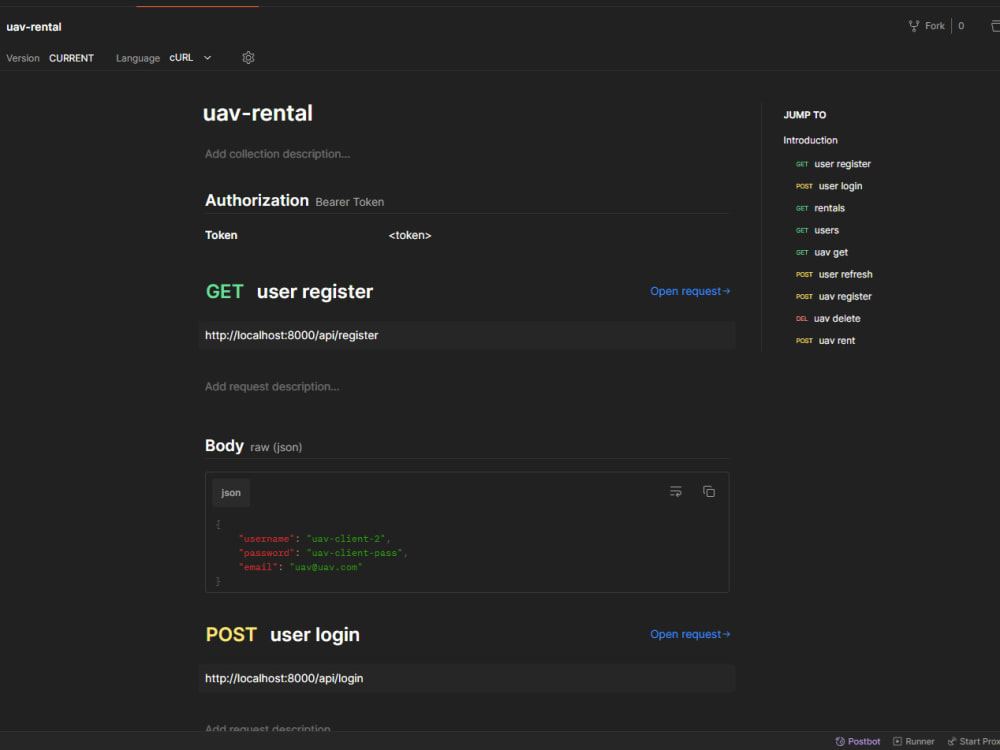Open Runner in status bar
Viewport: 1000px width, 750px height.
pyautogui.click(x=913, y=741)
